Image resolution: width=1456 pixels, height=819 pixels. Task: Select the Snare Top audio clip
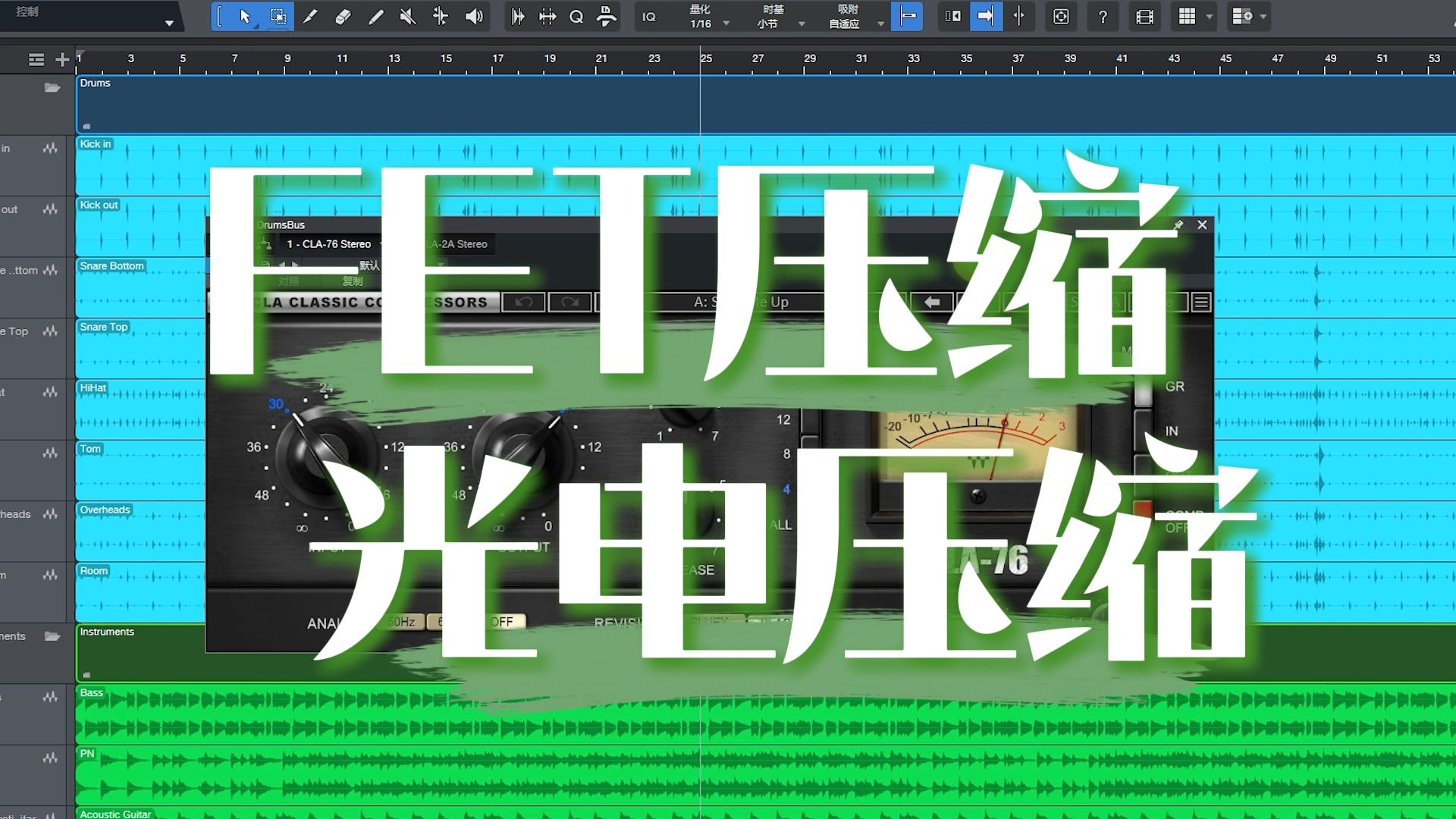click(x=765, y=349)
